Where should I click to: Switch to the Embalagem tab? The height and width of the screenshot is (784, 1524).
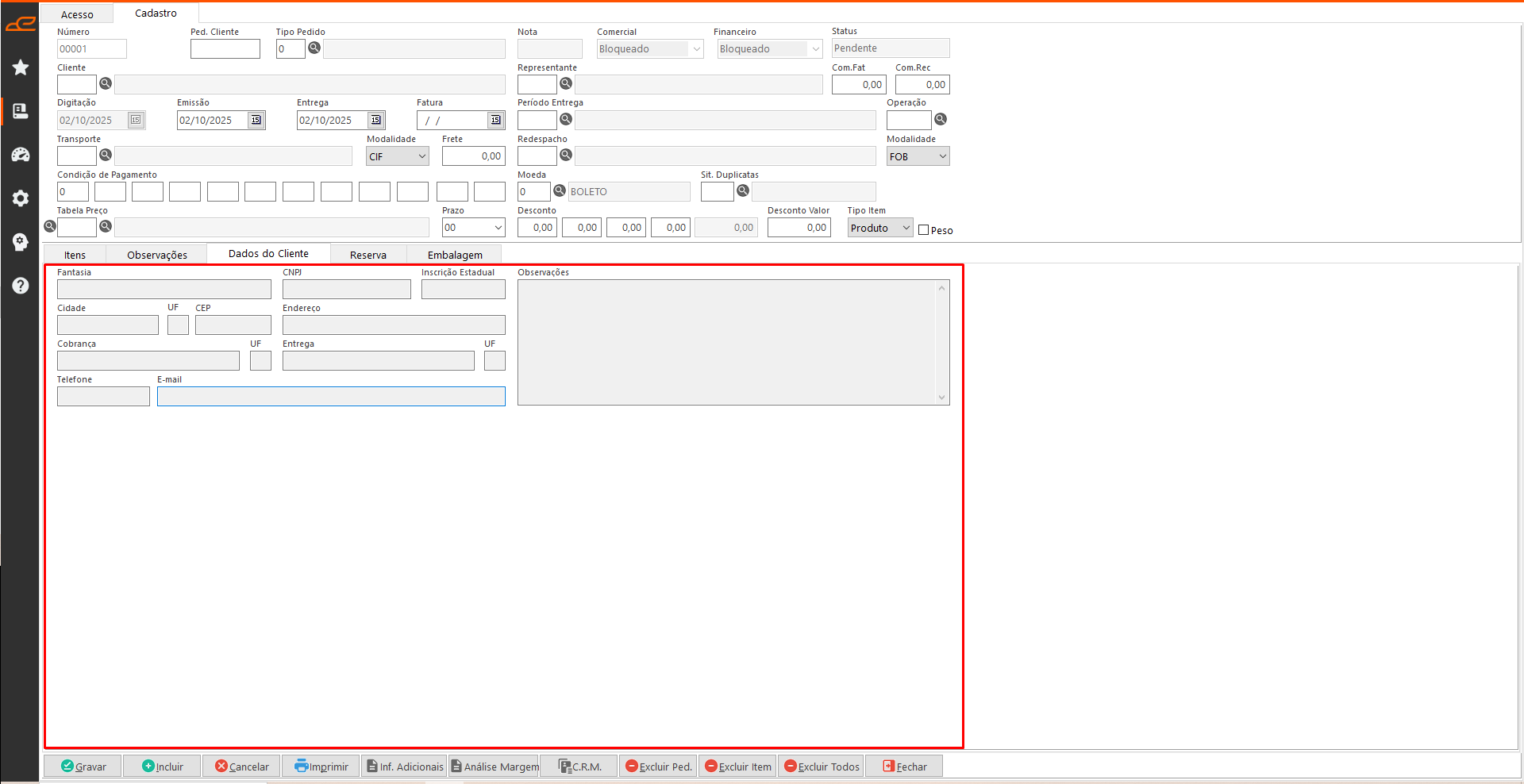(x=455, y=255)
